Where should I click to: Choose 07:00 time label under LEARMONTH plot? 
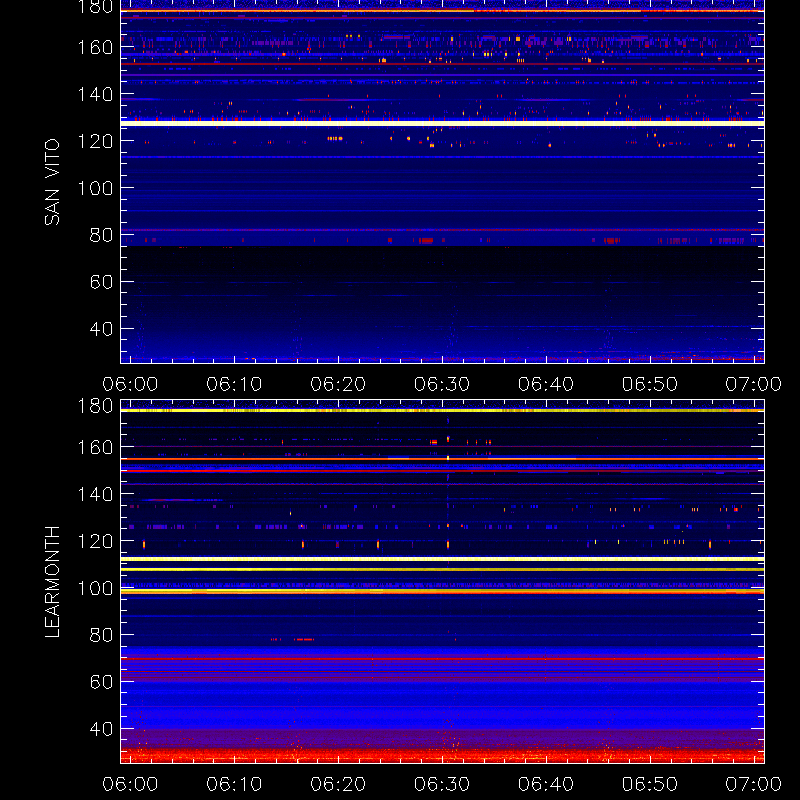pyautogui.click(x=754, y=784)
